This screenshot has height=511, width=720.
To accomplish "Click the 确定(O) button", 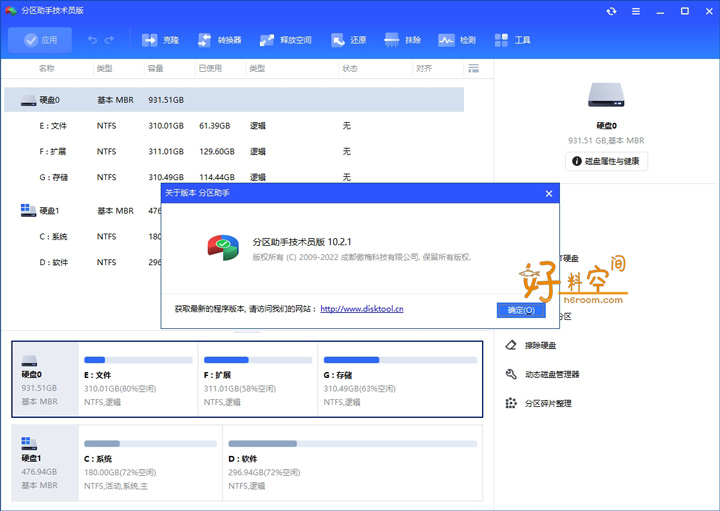I will (x=521, y=310).
